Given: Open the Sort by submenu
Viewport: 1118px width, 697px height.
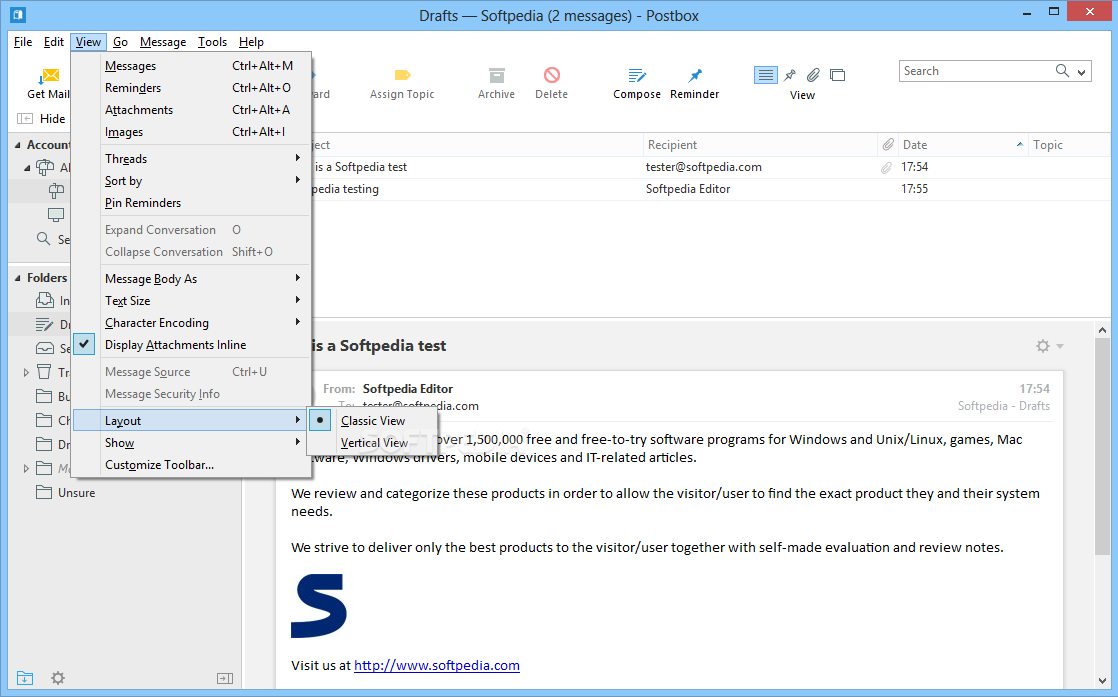Looking at the screenshot, I should (191, 180).
